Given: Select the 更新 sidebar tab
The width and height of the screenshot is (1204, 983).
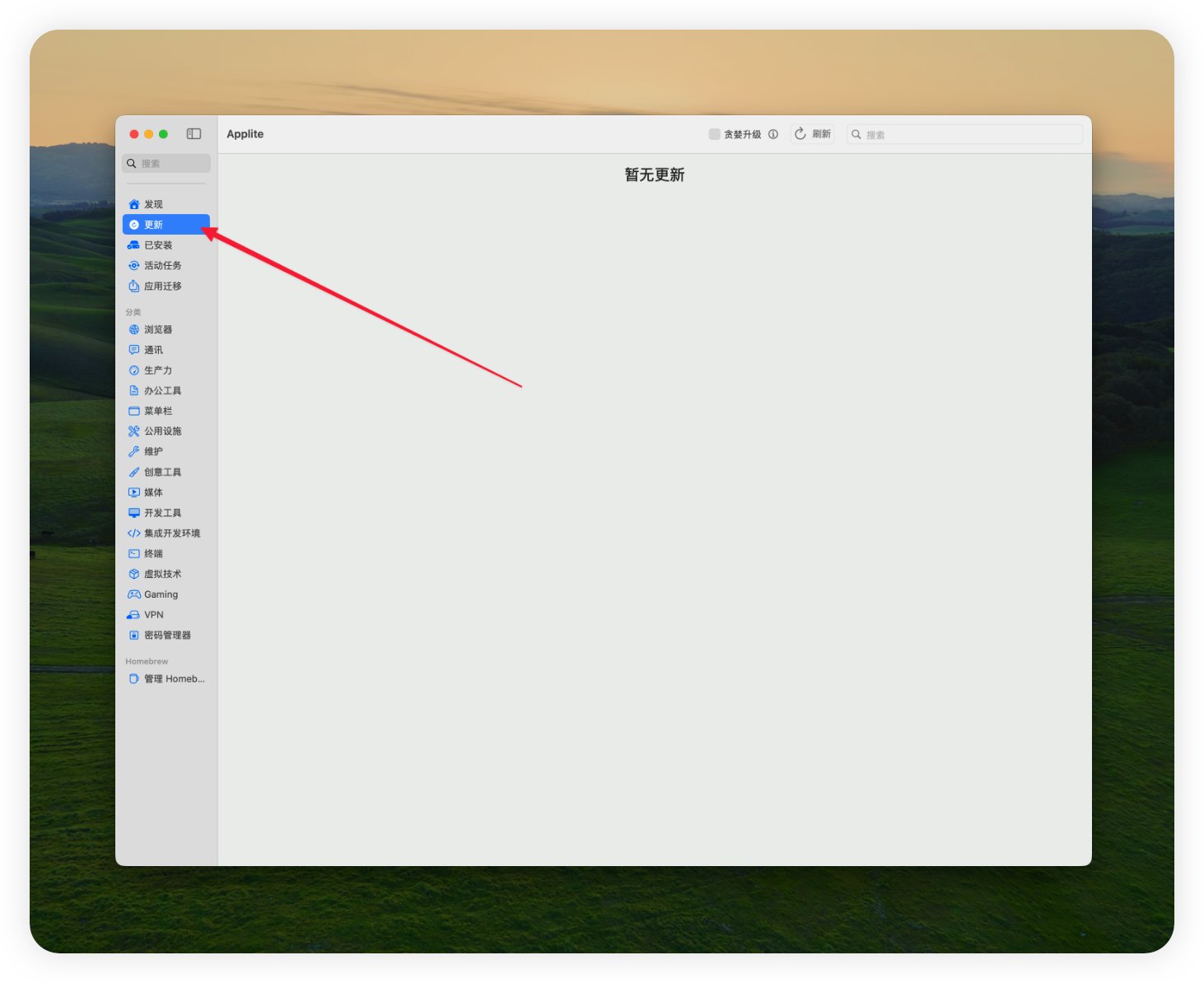Looking at the screenshot, I should (x=166, y=225).
